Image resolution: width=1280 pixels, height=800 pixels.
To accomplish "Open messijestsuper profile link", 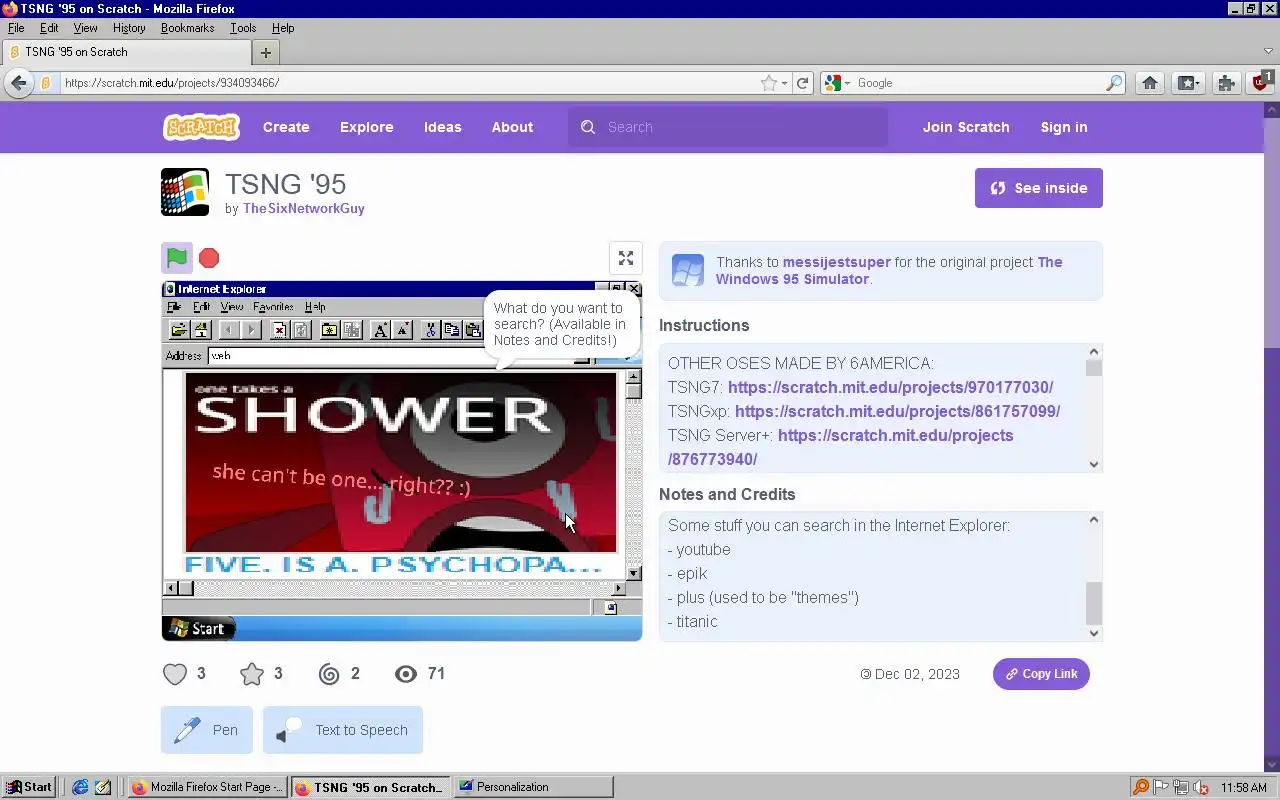I will pyautogui.click(x=836, y=262).
